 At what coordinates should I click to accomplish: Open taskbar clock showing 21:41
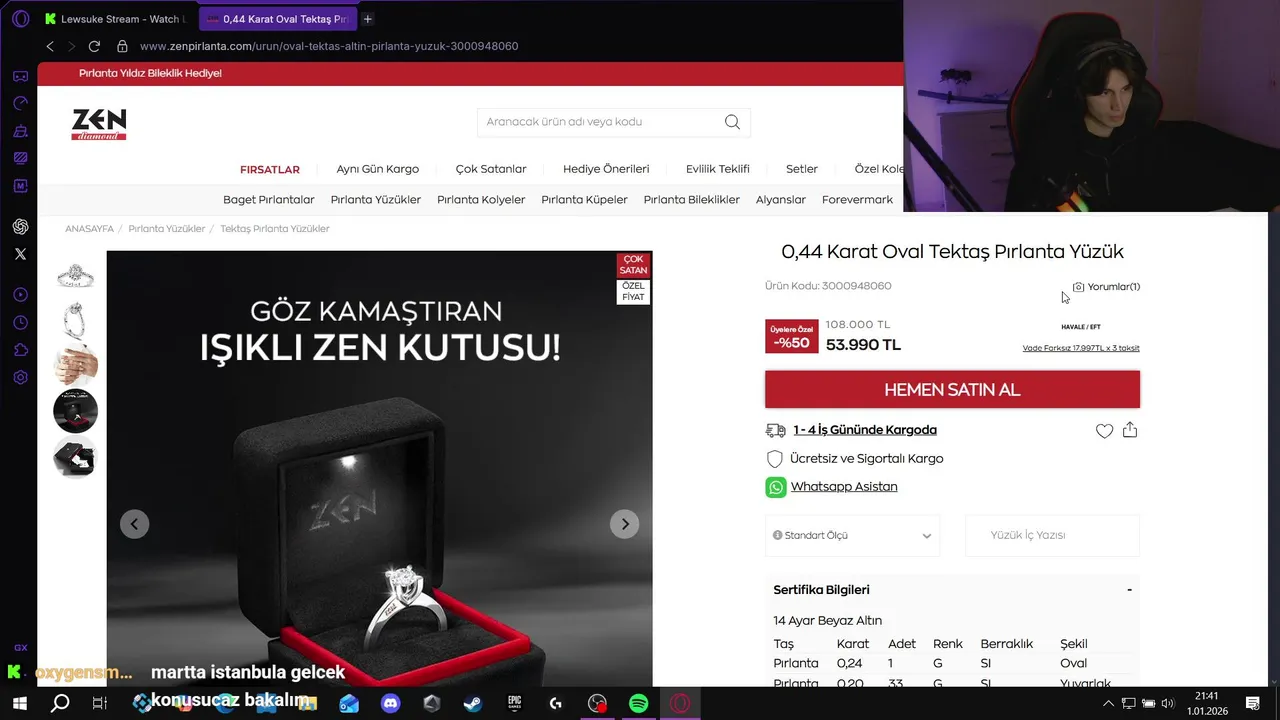[x=1207, y=703]
